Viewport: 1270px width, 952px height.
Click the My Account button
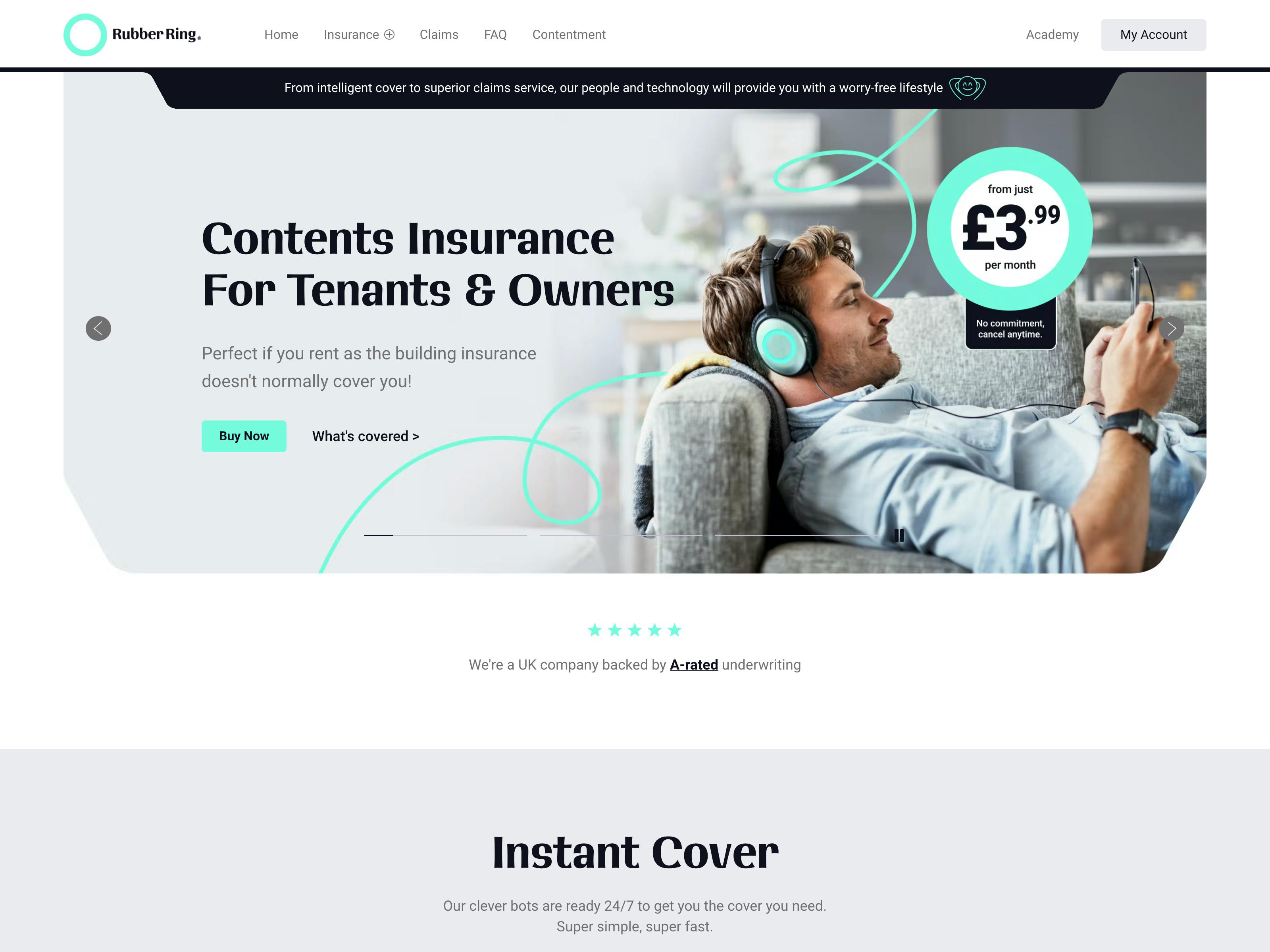click(1153, 34)
